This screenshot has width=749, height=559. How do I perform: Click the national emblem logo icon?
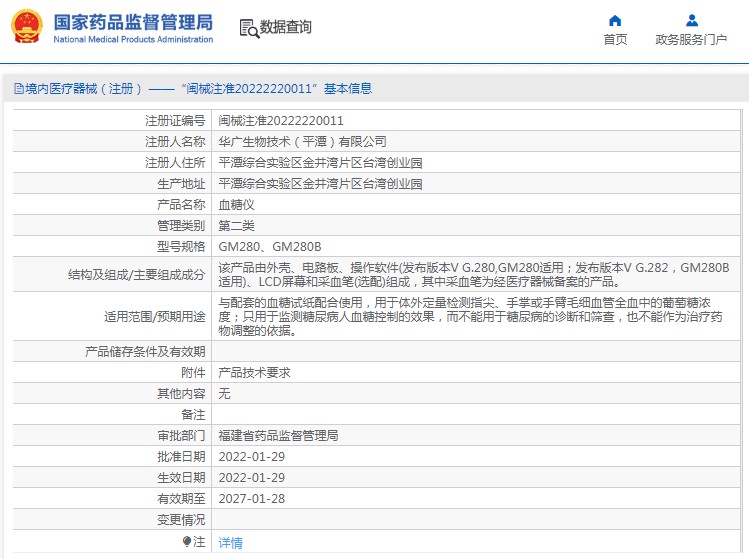point(26,27)
